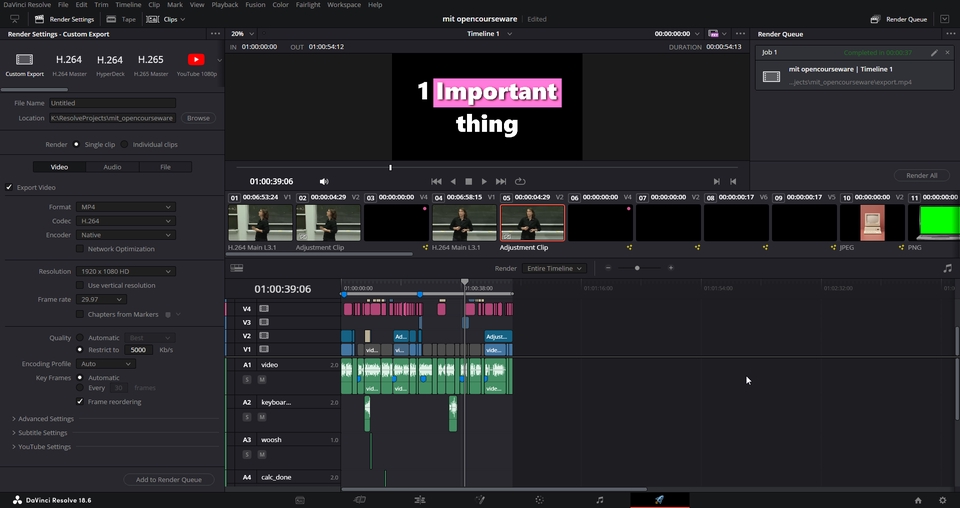Expand Subtitle Settings section
The height and width of the screenshot is (508, 960).
pyautogui.click(x=39, y=433)
